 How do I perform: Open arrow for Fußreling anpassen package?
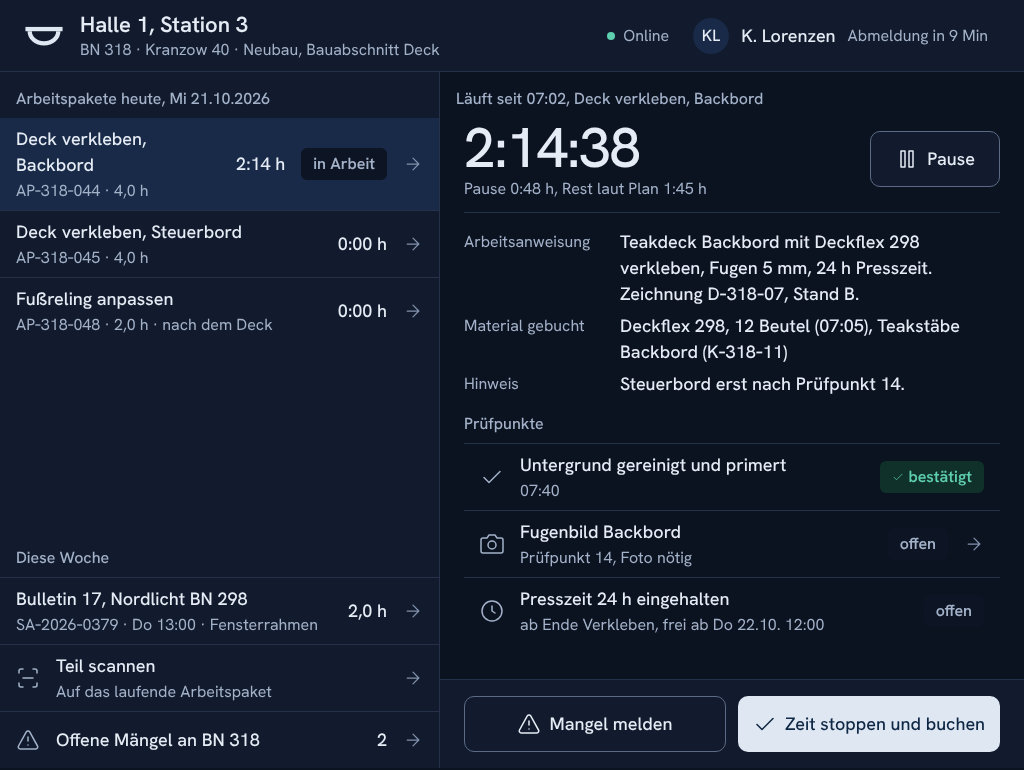click(413, 311)
